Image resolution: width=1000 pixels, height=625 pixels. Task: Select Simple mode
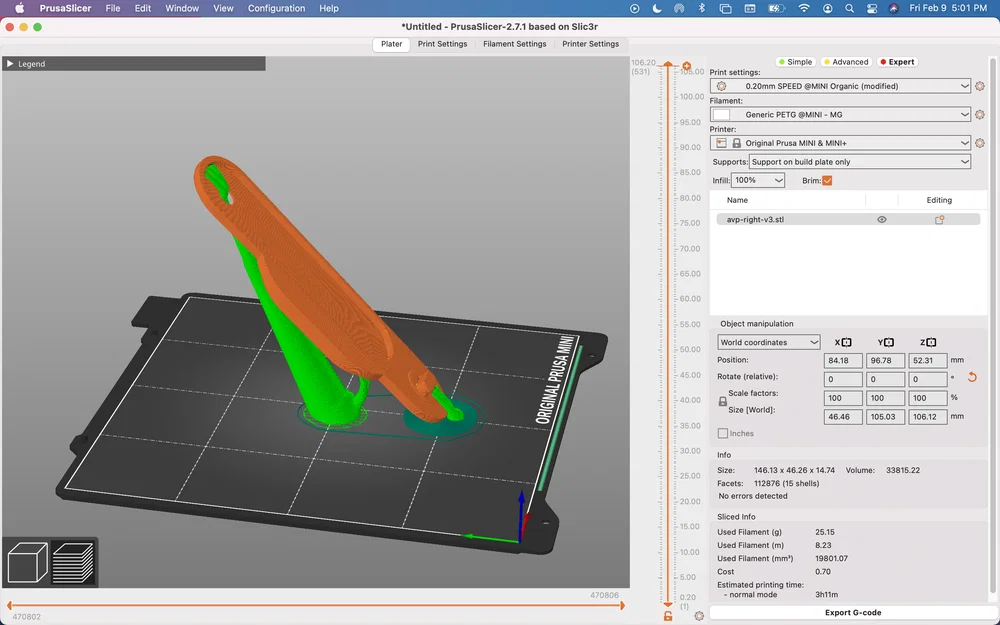pyautogui.click(x=795, y=62)
